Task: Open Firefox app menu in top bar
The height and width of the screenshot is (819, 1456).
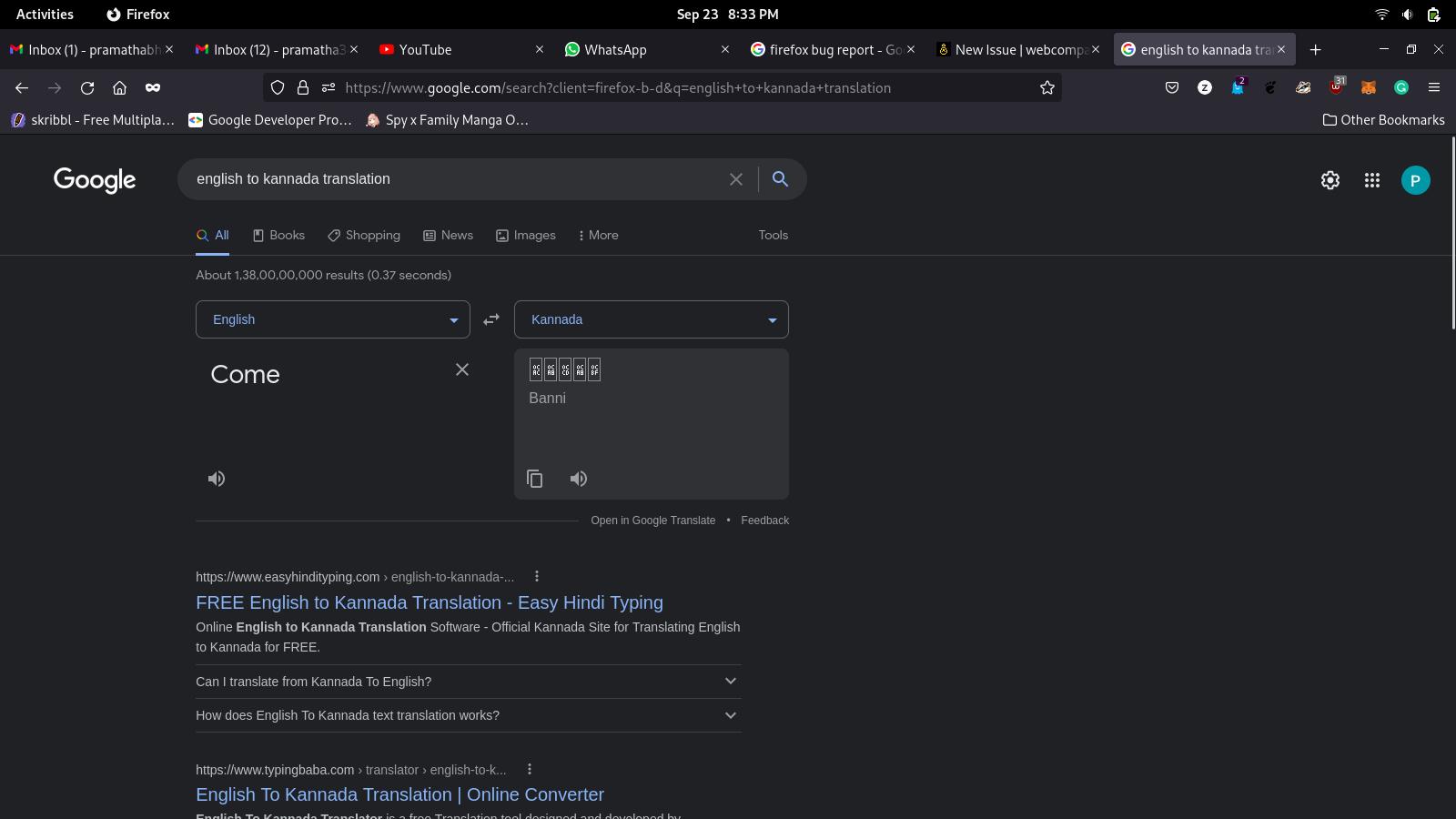Action: point(138,15)
